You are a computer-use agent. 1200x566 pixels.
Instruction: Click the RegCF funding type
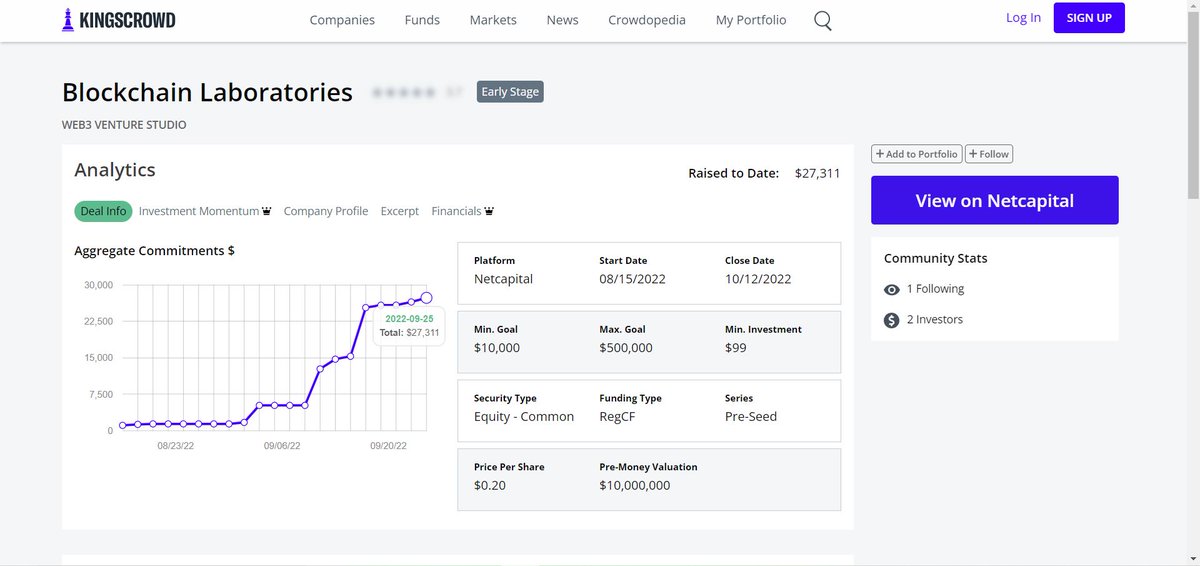click(x=617, y=417)
